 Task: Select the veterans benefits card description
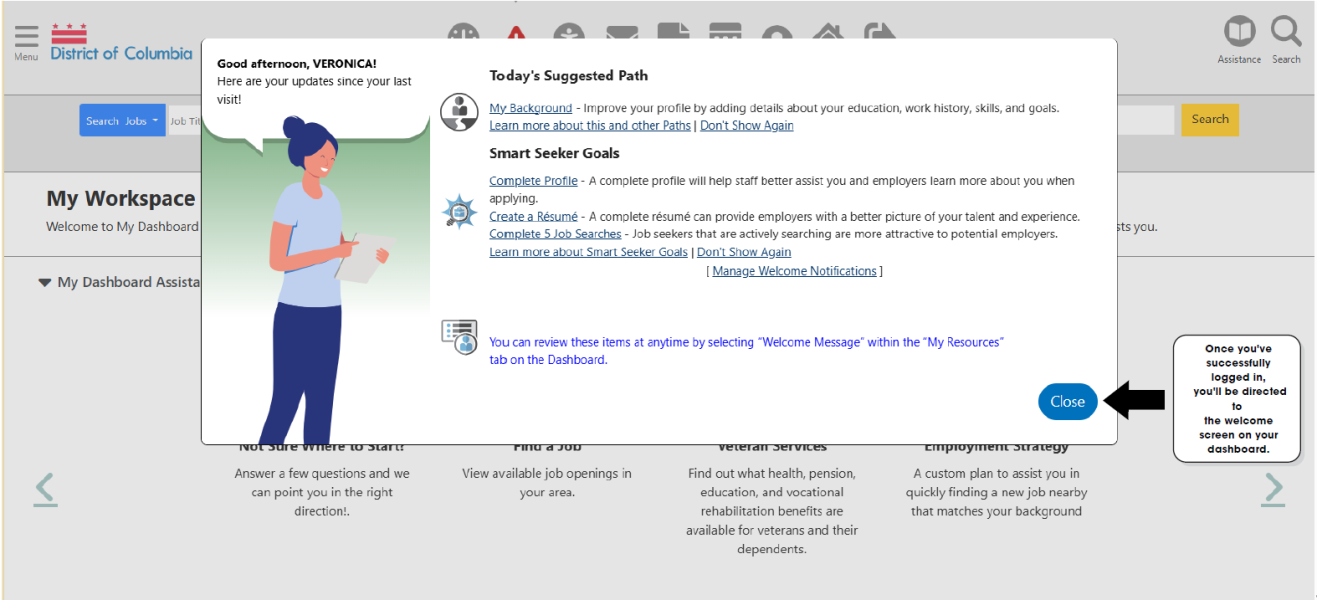tap(772, 511)
